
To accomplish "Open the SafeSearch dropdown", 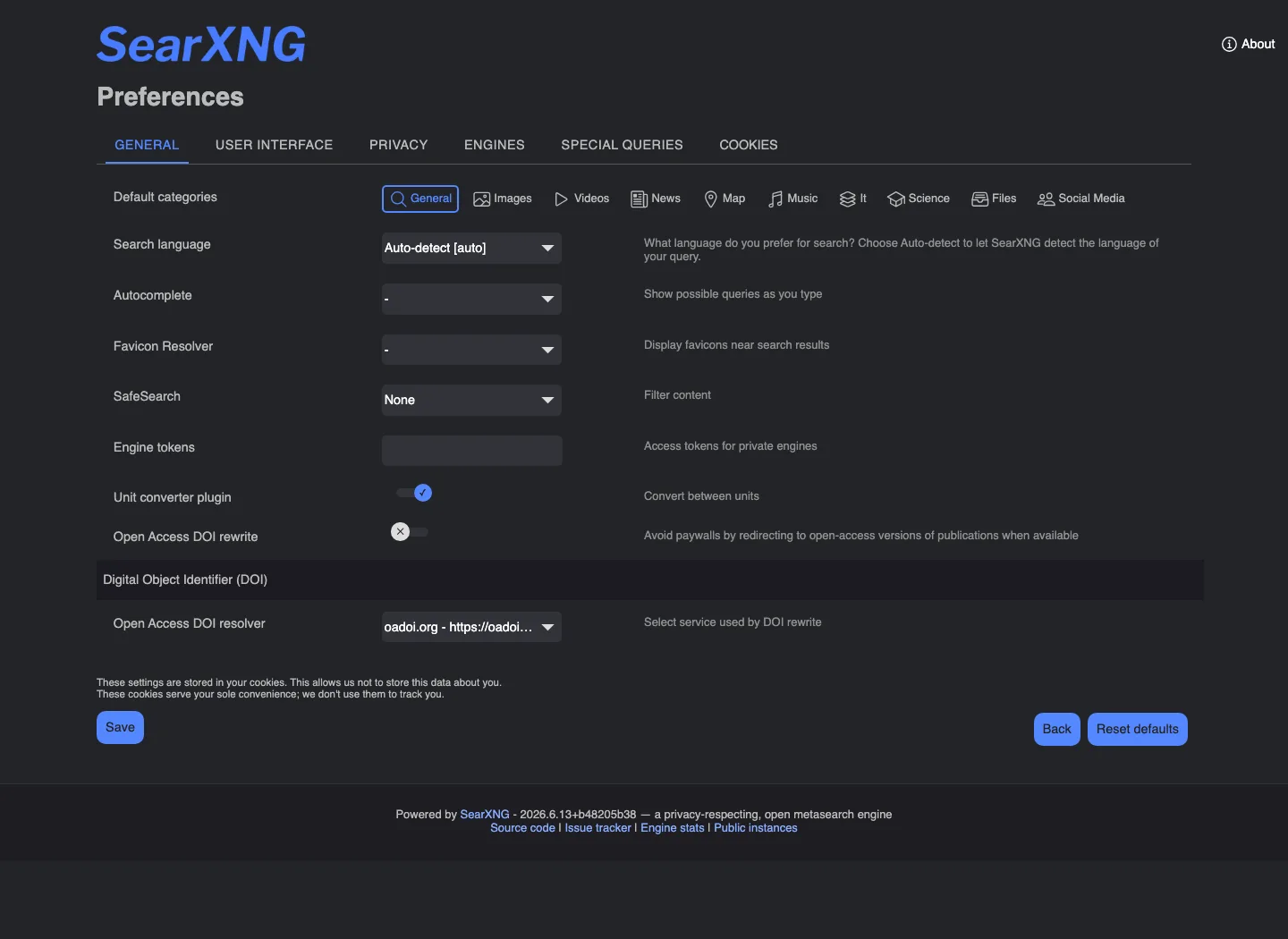I will 471,400.
